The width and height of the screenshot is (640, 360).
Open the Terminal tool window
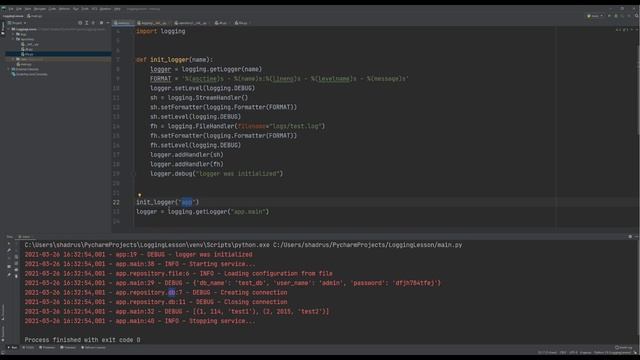(68, 348)
